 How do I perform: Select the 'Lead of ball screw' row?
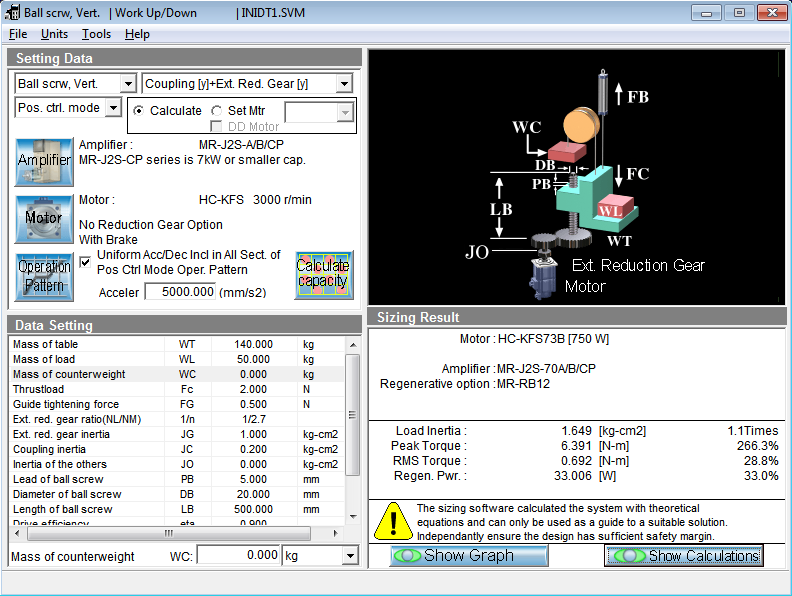click(x=177, y=479)
